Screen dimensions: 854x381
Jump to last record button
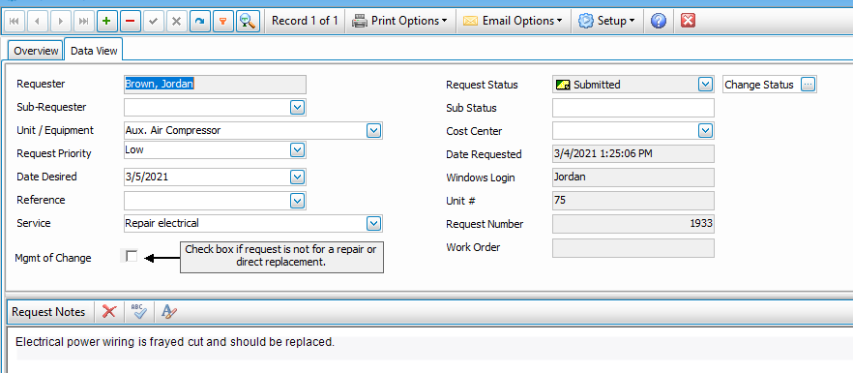(x=83, y=22)
